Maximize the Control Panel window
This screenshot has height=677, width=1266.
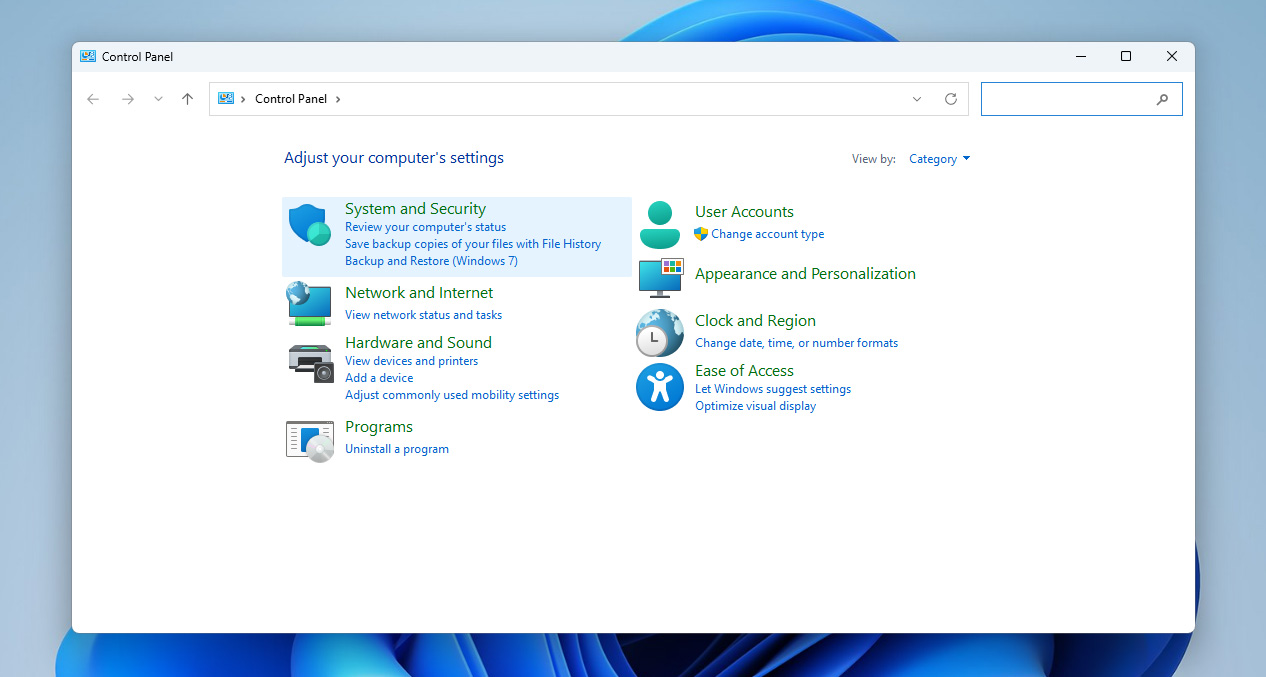pos(1126,57)
